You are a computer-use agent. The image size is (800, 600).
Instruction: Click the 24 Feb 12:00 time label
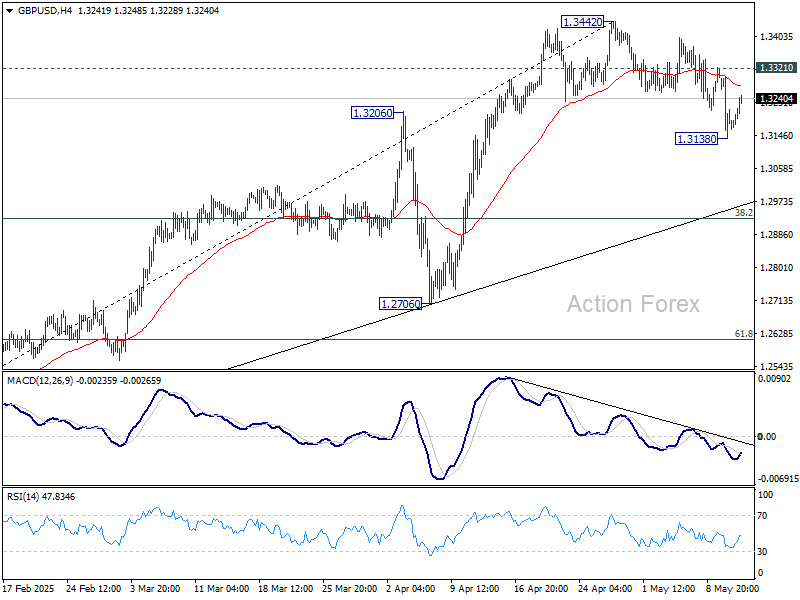93,589
